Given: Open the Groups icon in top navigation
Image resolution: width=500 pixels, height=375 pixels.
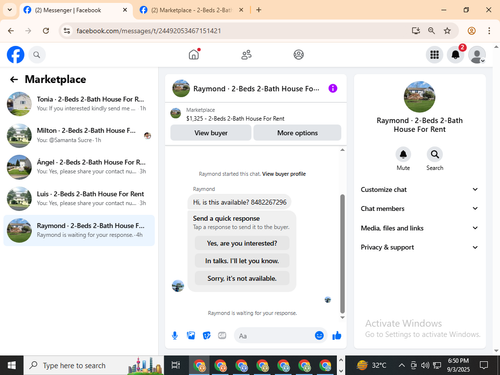Looking at the screenshot, I should [x=298, y=55].
